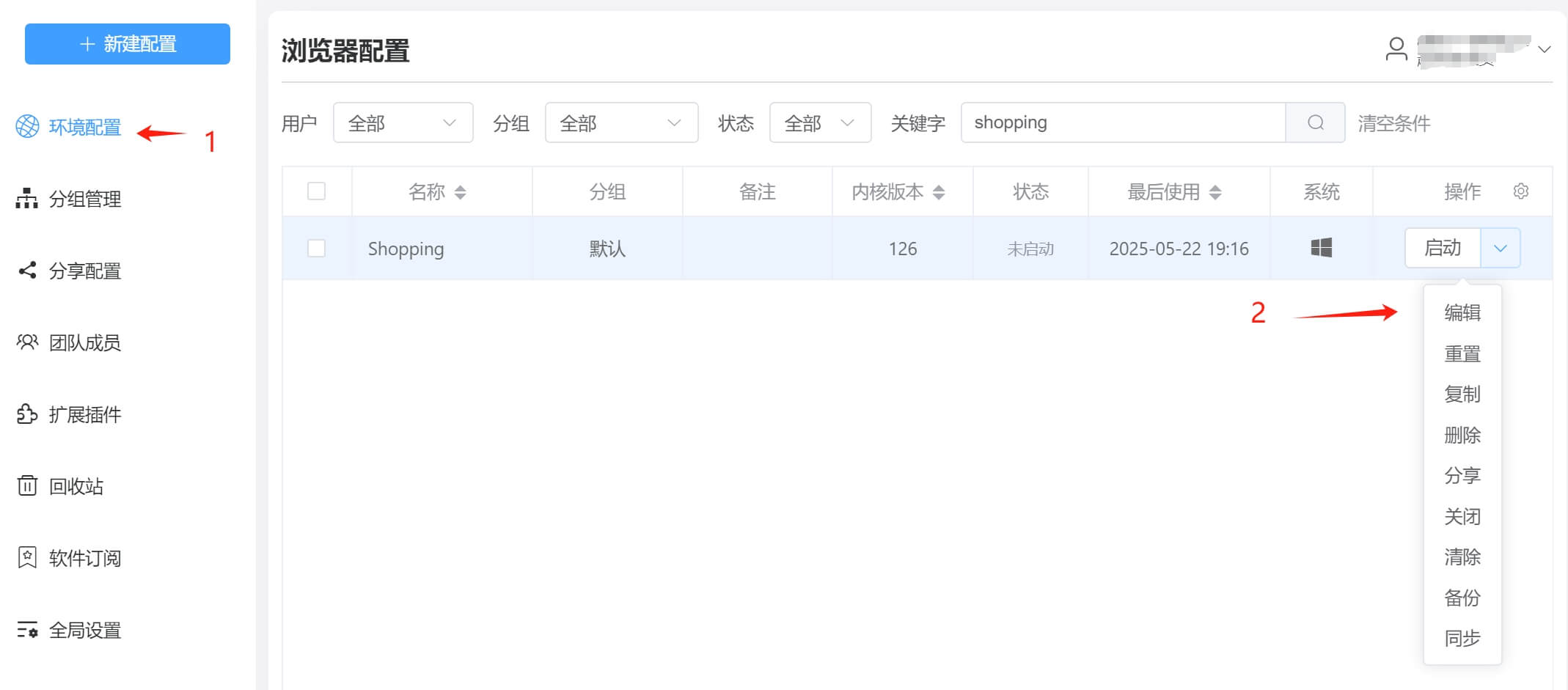Click the 分享配置 share icon
This screenshot has width=1568, height=690.
[x=27, y=271]
